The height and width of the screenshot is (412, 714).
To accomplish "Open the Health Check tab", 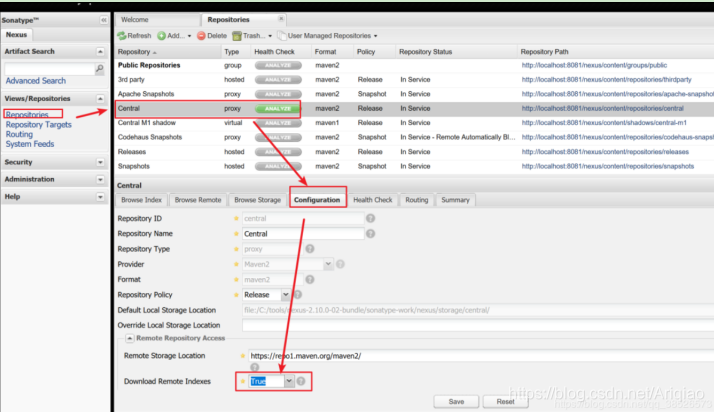I will point(372,200).
